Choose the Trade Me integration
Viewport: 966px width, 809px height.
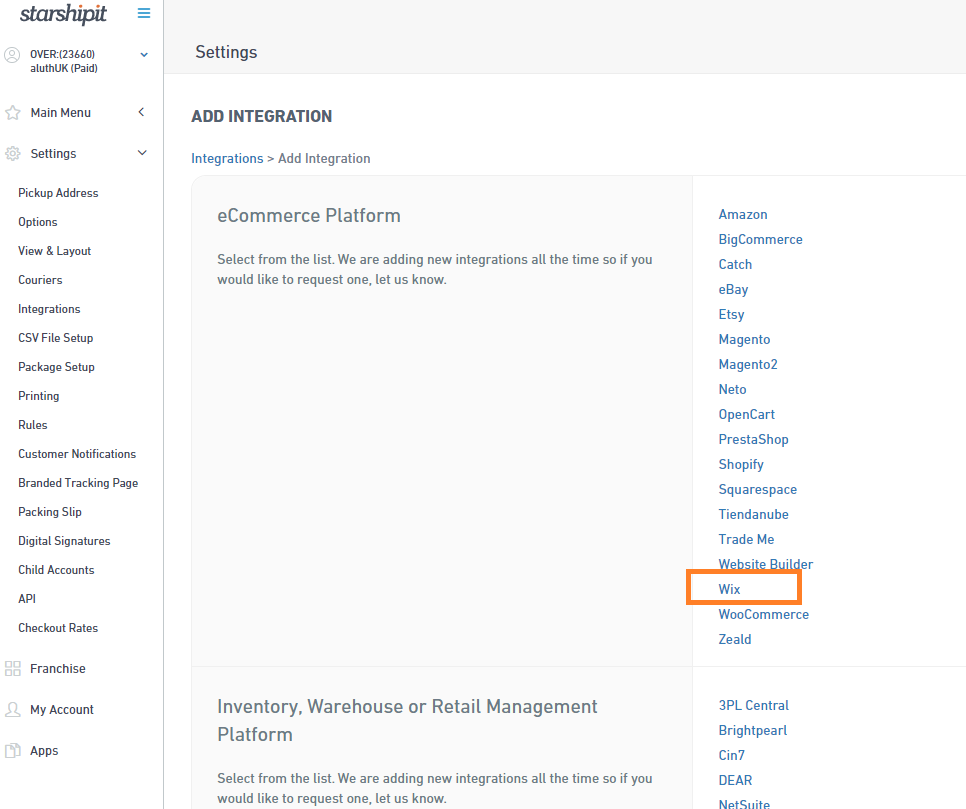tap(746, 539)
